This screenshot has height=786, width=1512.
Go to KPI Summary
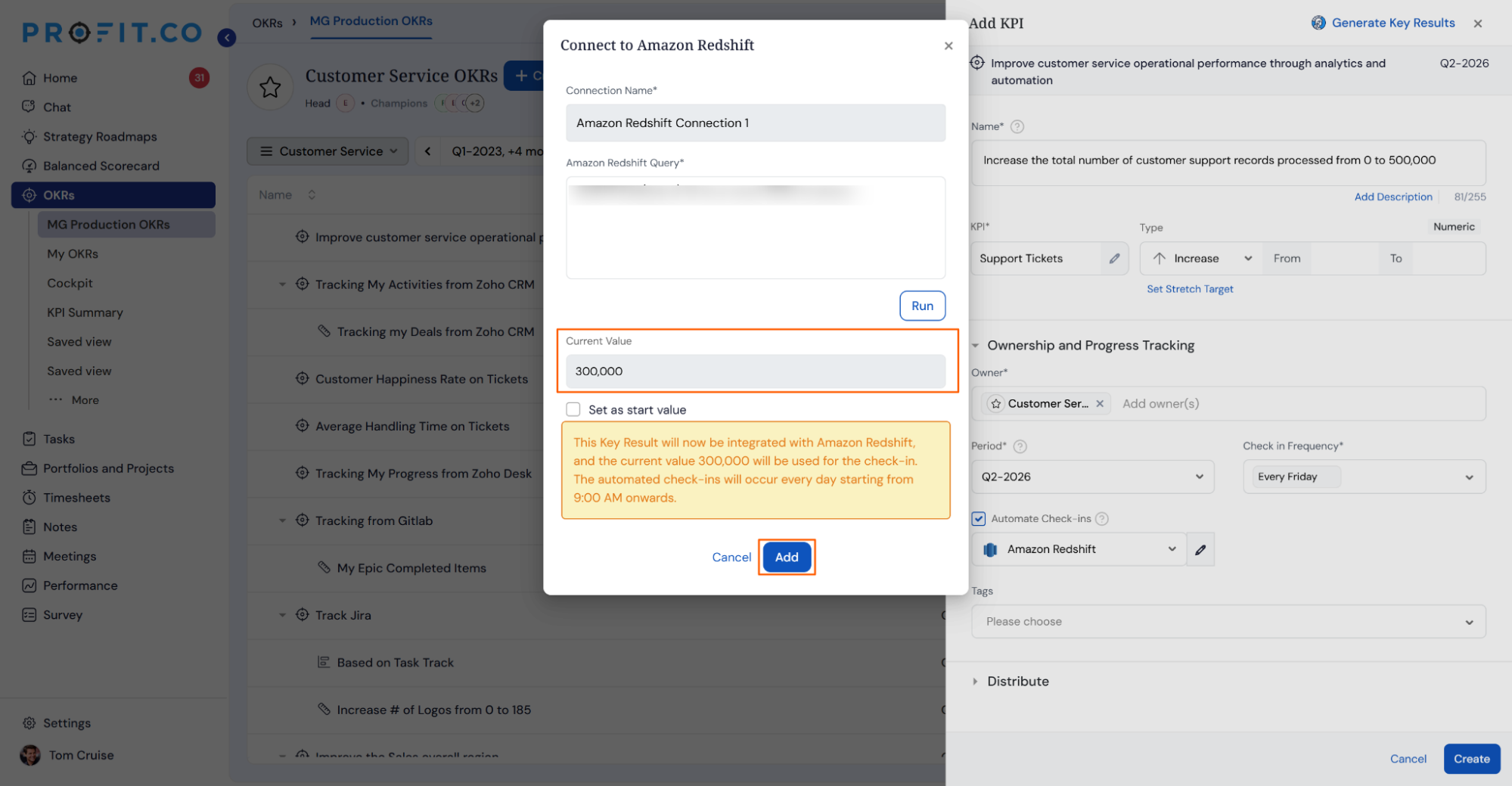pos(85,312)
